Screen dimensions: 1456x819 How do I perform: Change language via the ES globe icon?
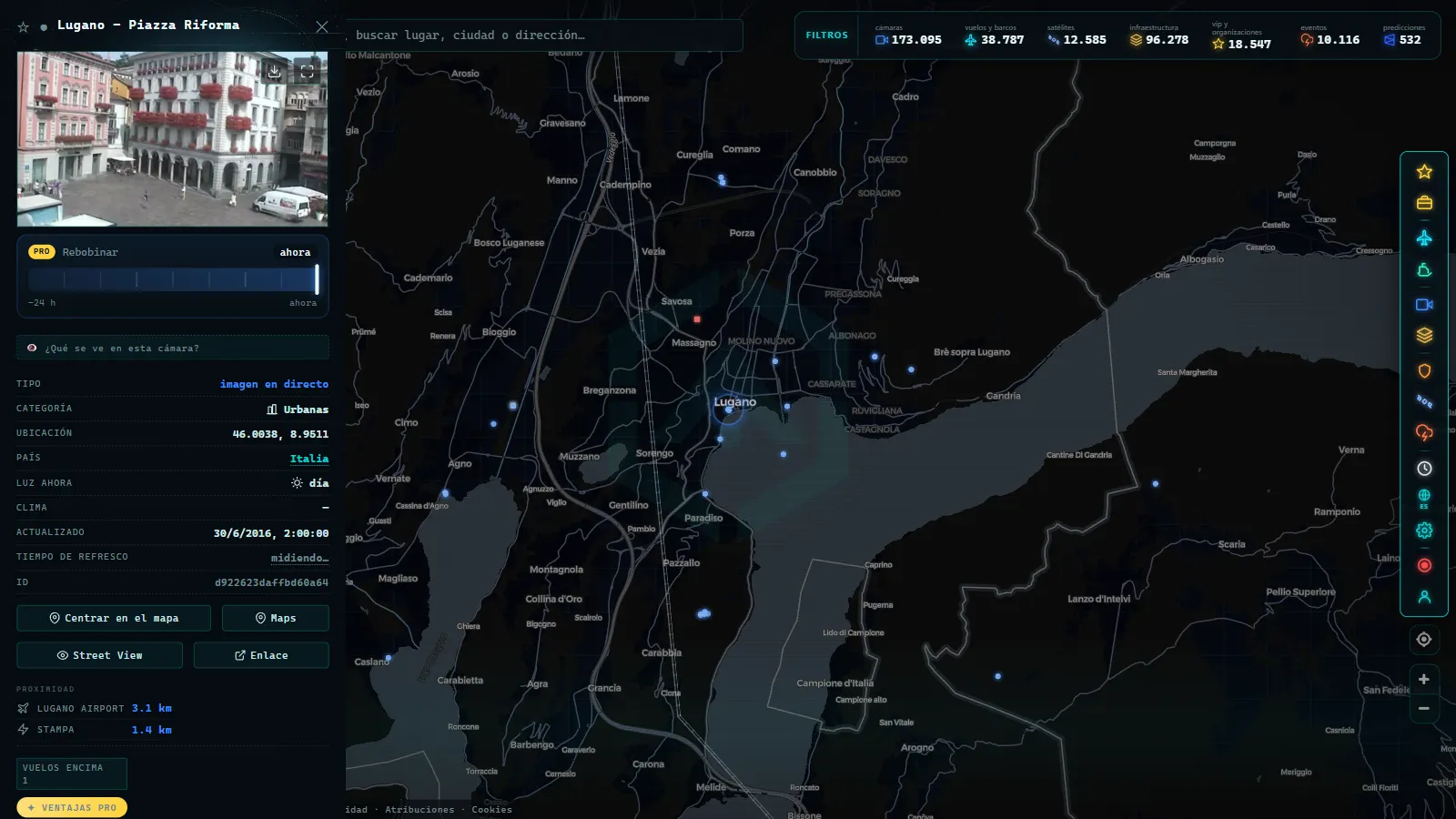1424,499
